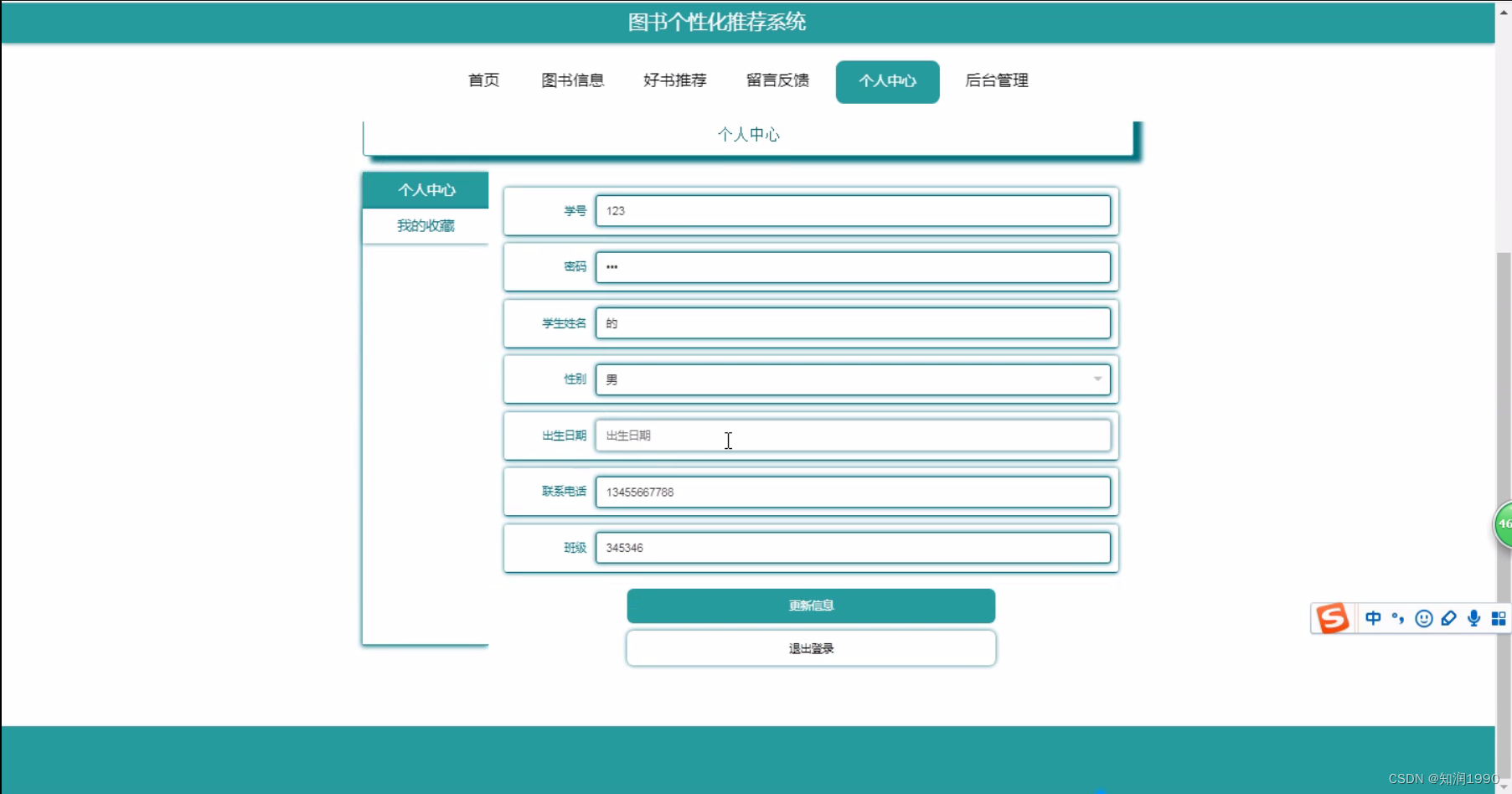Open 好书推荐 in the nav bar

click(x=675, y=80)
